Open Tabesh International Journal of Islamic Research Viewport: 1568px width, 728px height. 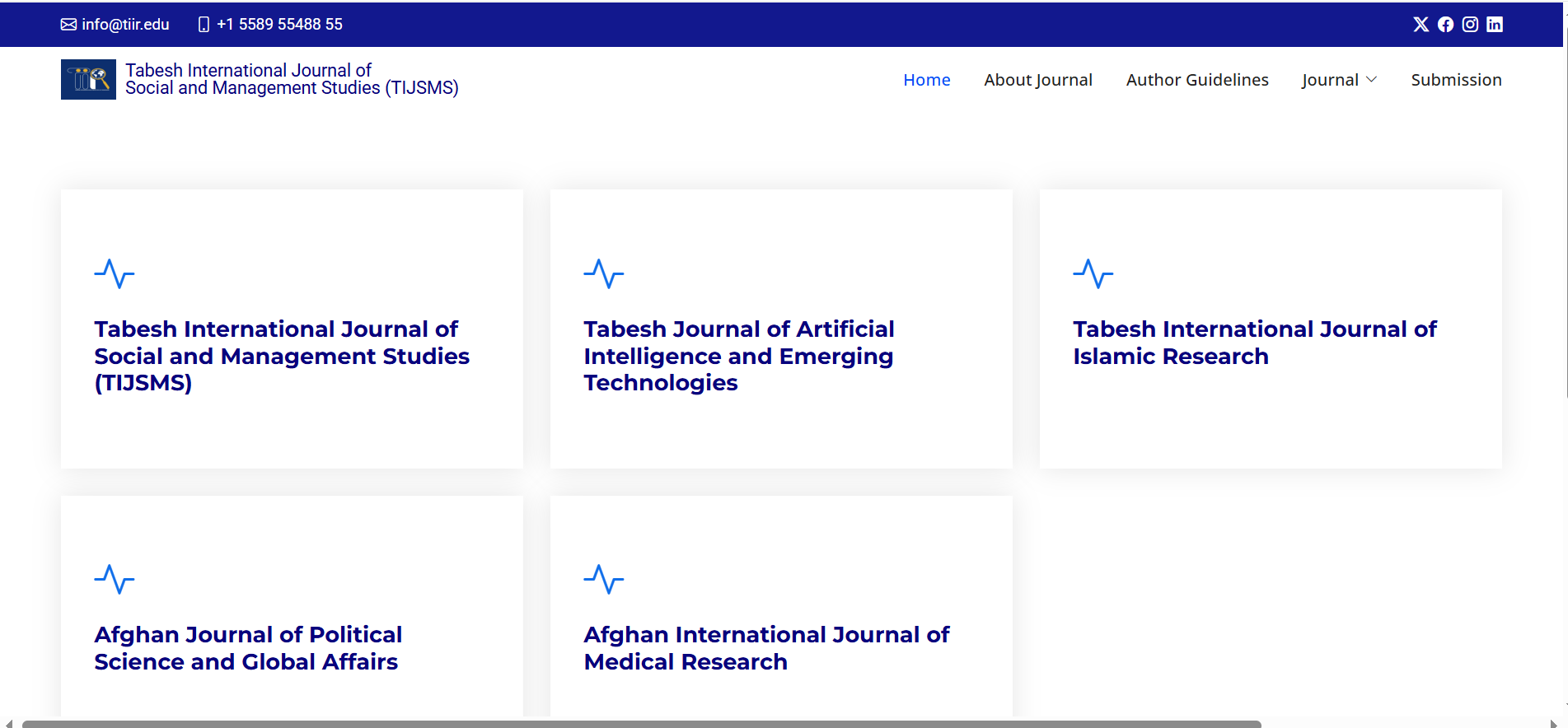[1255, 343]
